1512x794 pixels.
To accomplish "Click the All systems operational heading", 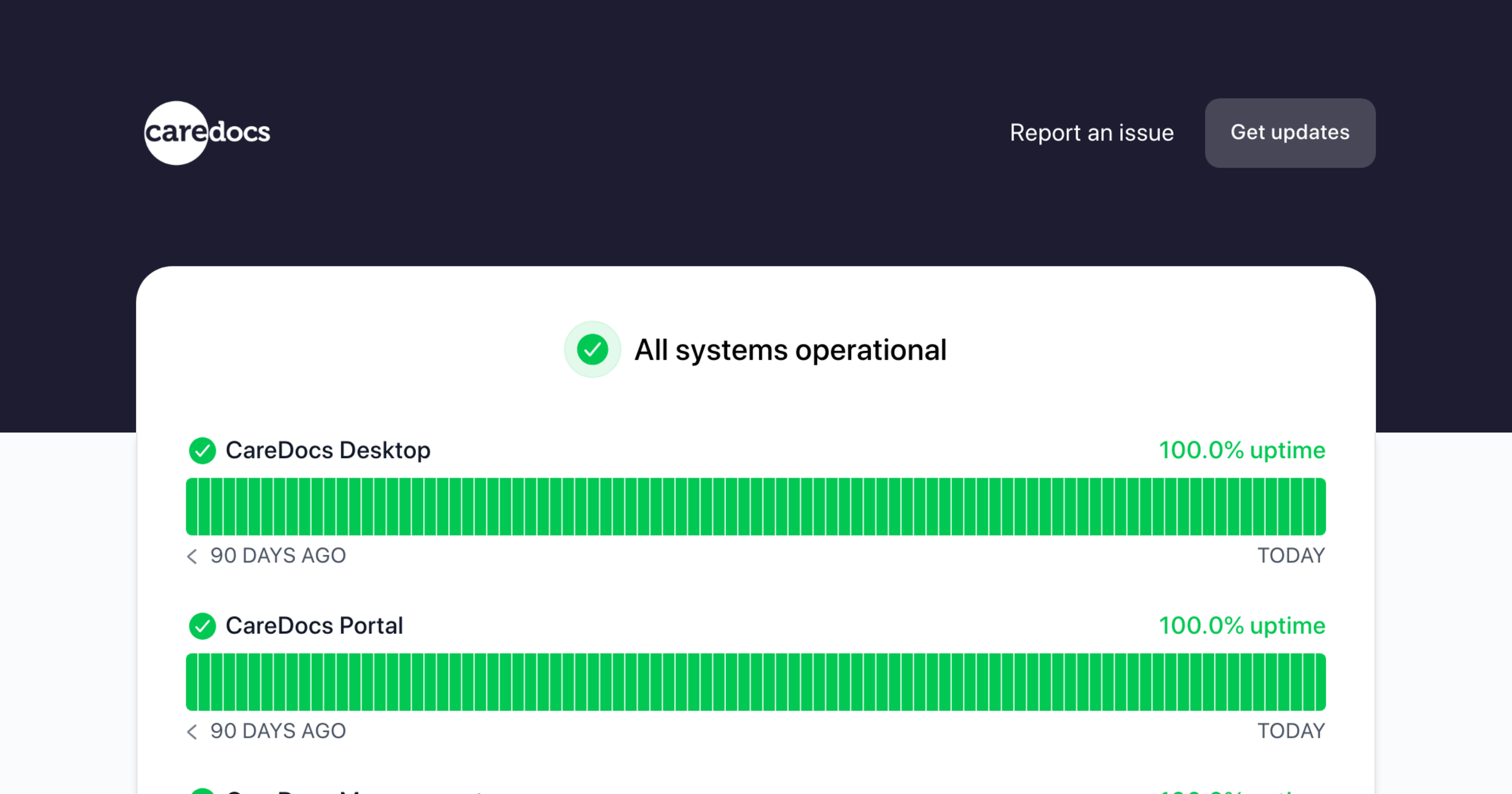I will point(790,350).
